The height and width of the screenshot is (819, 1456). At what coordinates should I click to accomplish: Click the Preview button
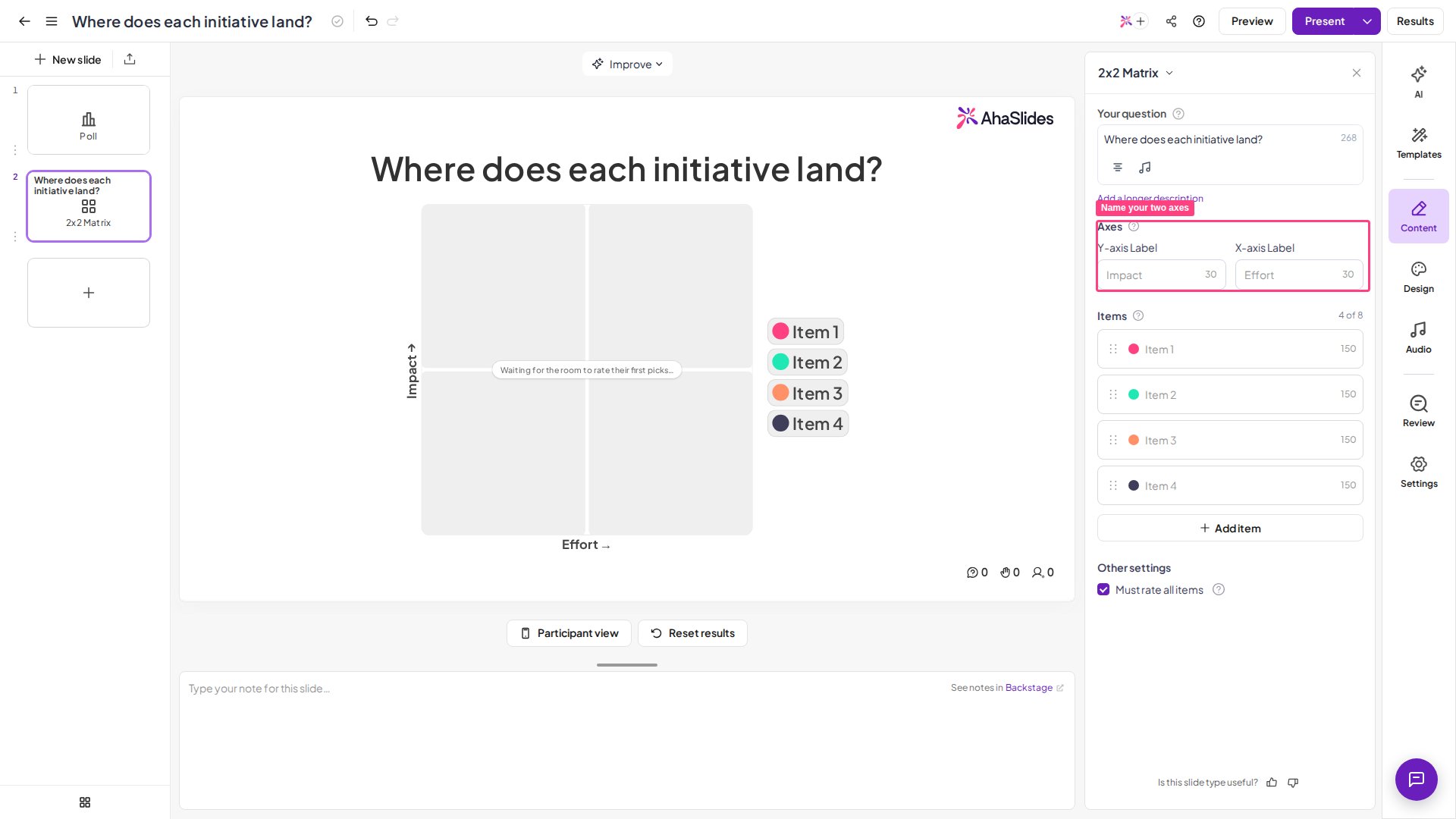[1252, 21]
